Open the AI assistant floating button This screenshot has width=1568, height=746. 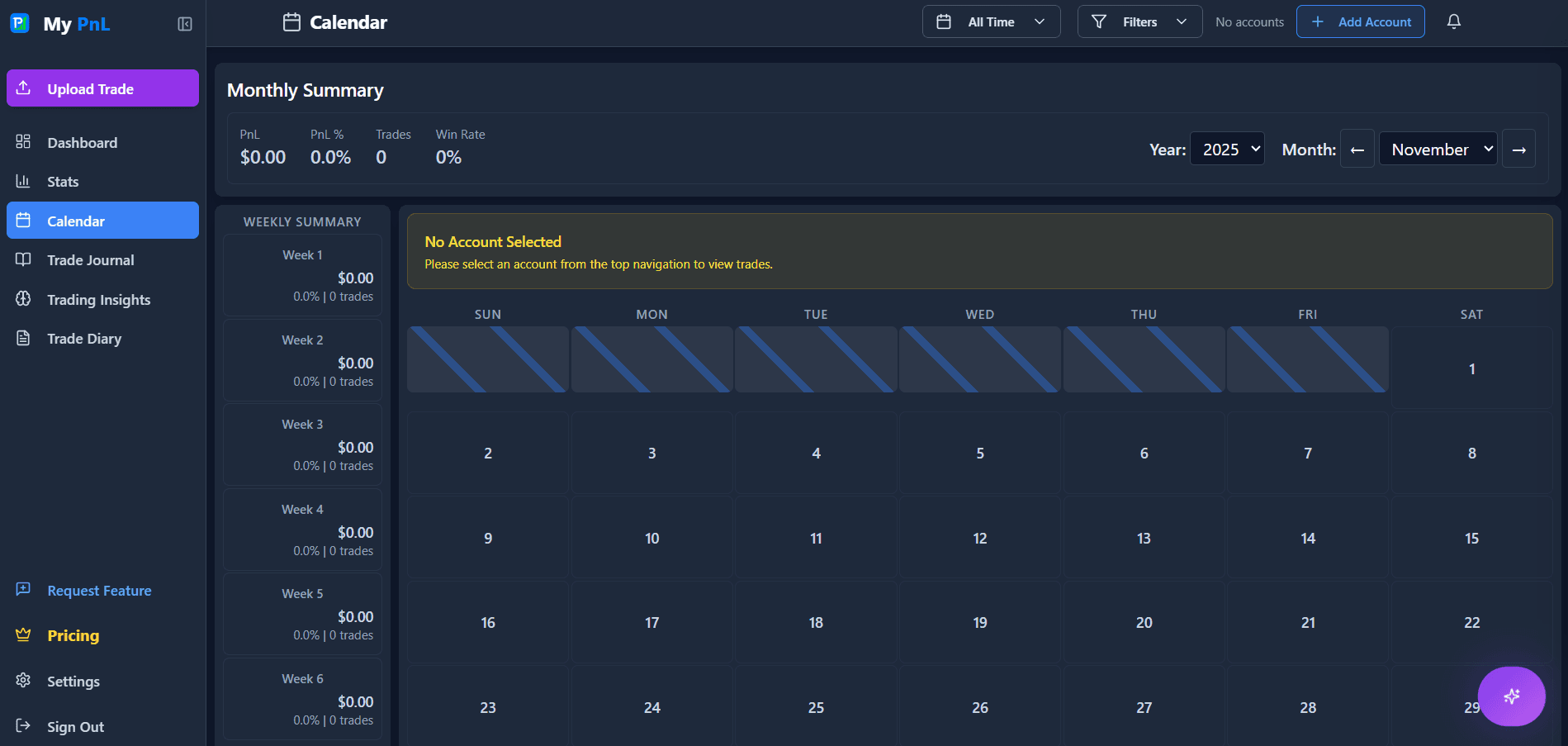click(x=1511, y=696)
